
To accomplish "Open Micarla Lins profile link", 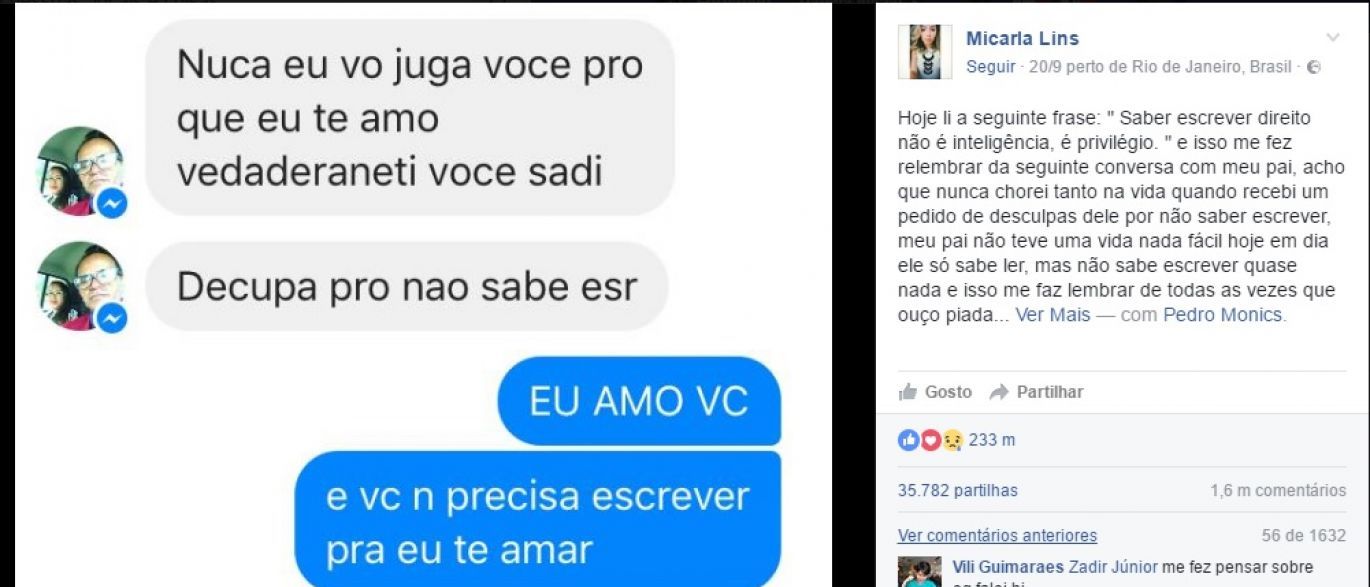I will 1022,39.
